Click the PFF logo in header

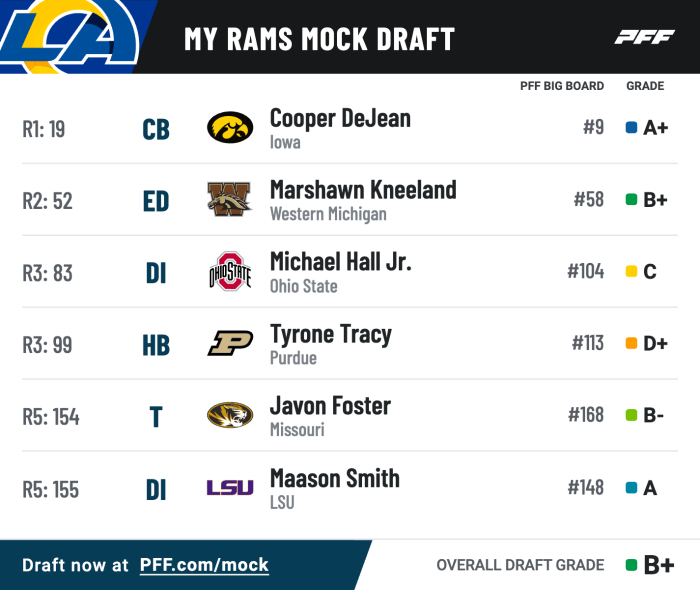click(x=644, y=38)
